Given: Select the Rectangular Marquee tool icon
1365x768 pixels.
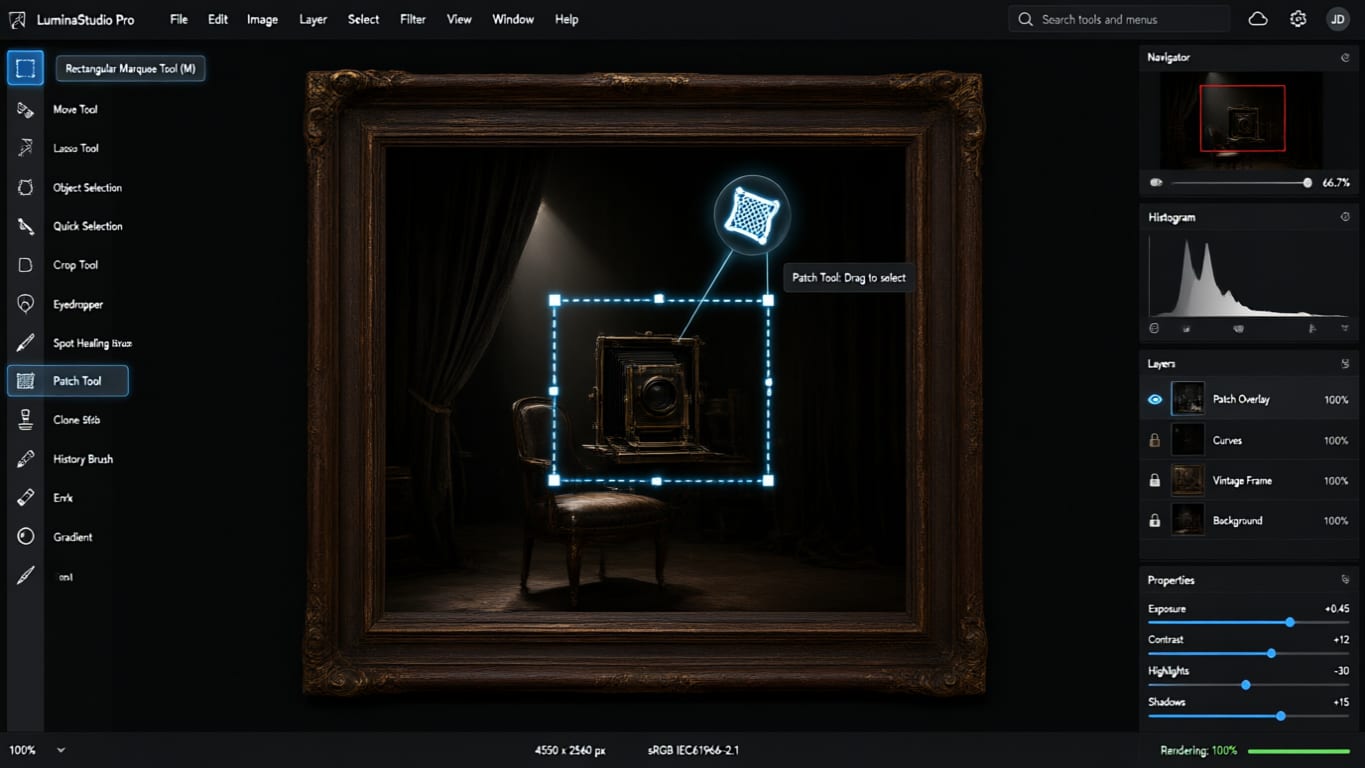Looking at the screenshot, I should (x=25, y=68).
